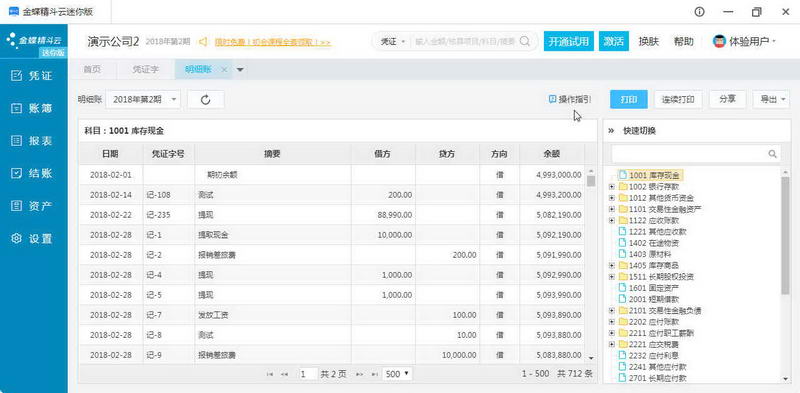Open the 凭证 module in sidebar

(33, 76)
